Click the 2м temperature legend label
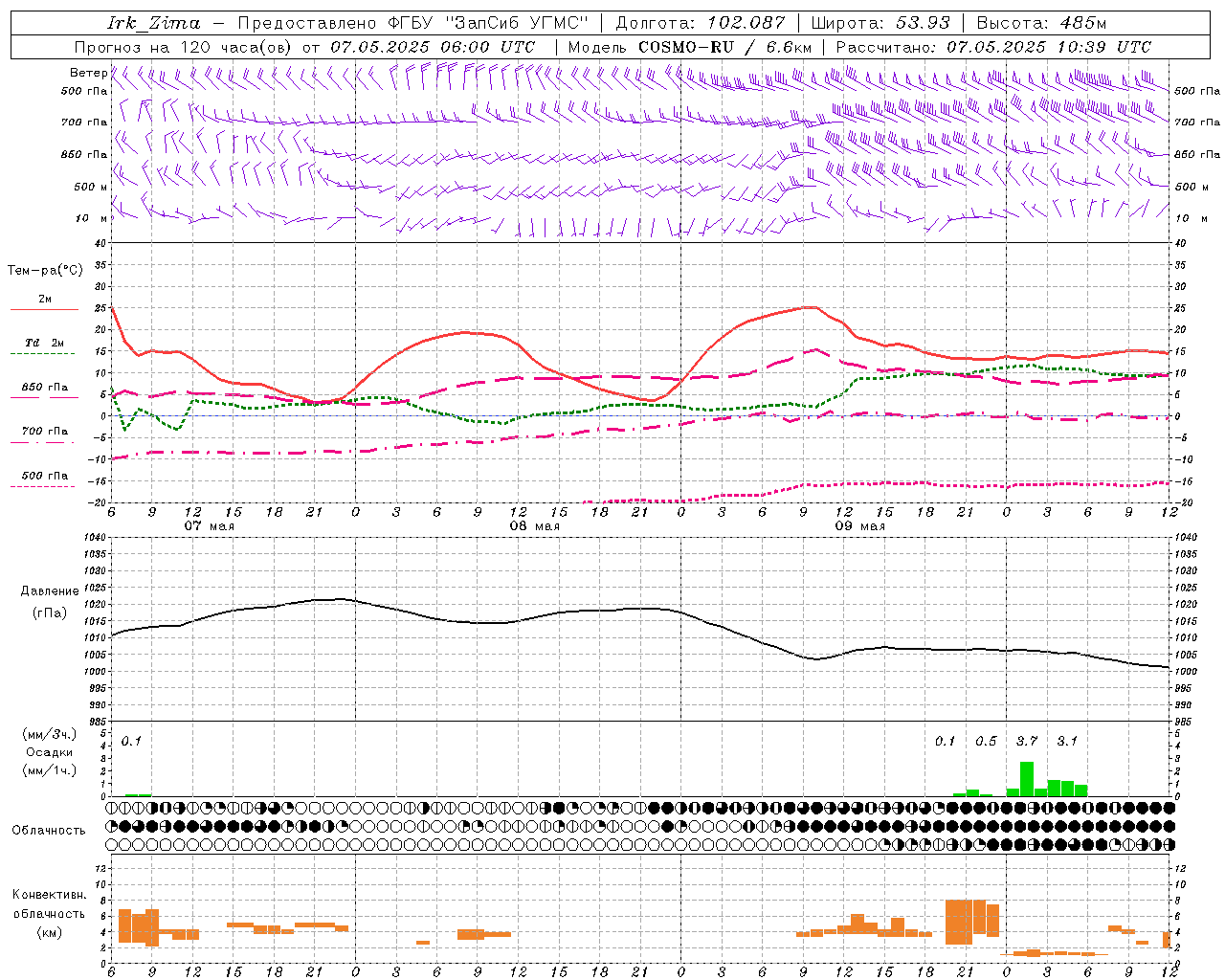This screenshot has height=980, width=1225. coord(45,300)
